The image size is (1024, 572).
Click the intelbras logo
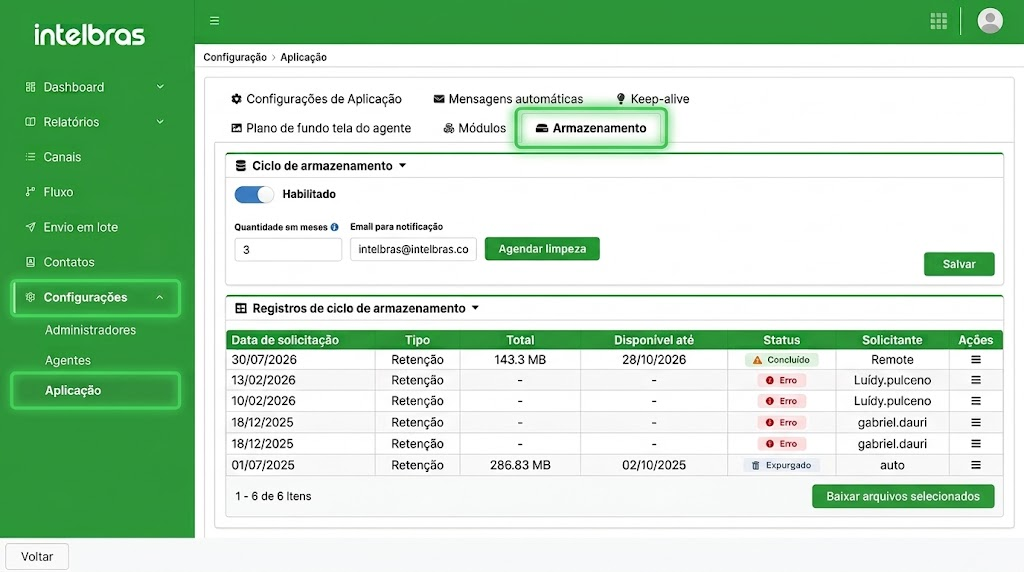click(x=89, y=35)
